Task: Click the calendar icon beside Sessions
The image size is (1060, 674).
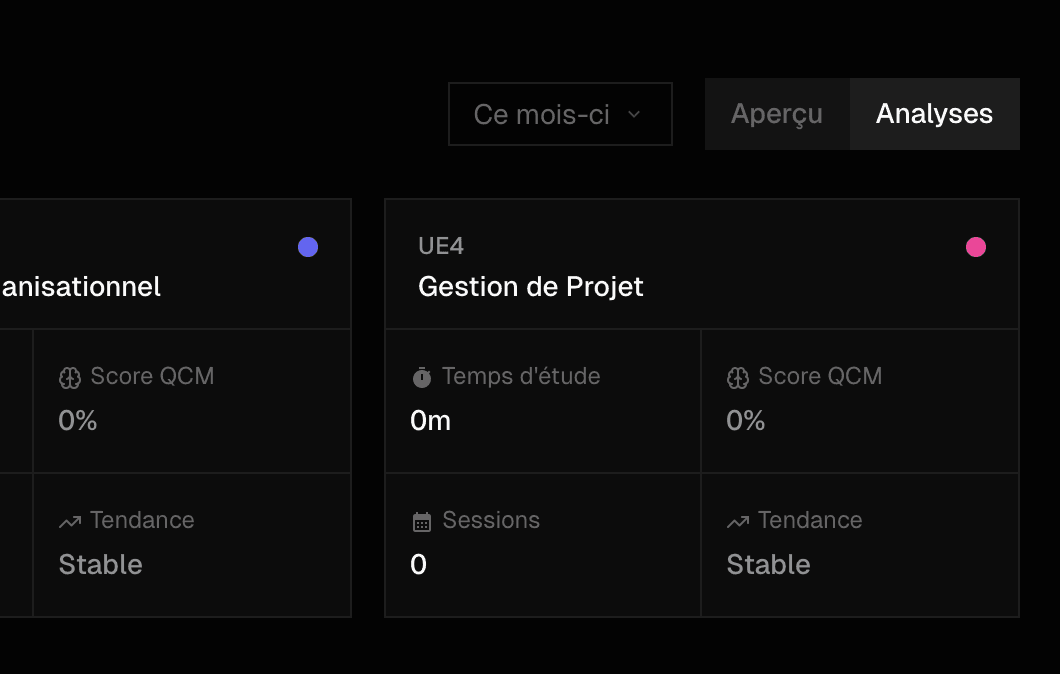Action: tap(421, 520)
